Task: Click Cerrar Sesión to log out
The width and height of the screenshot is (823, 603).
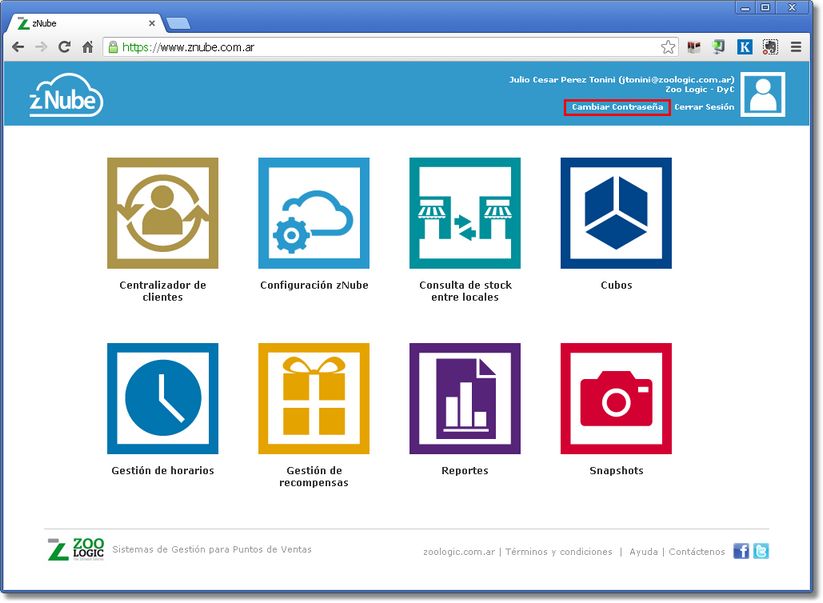Action: (x=704, y=107)
